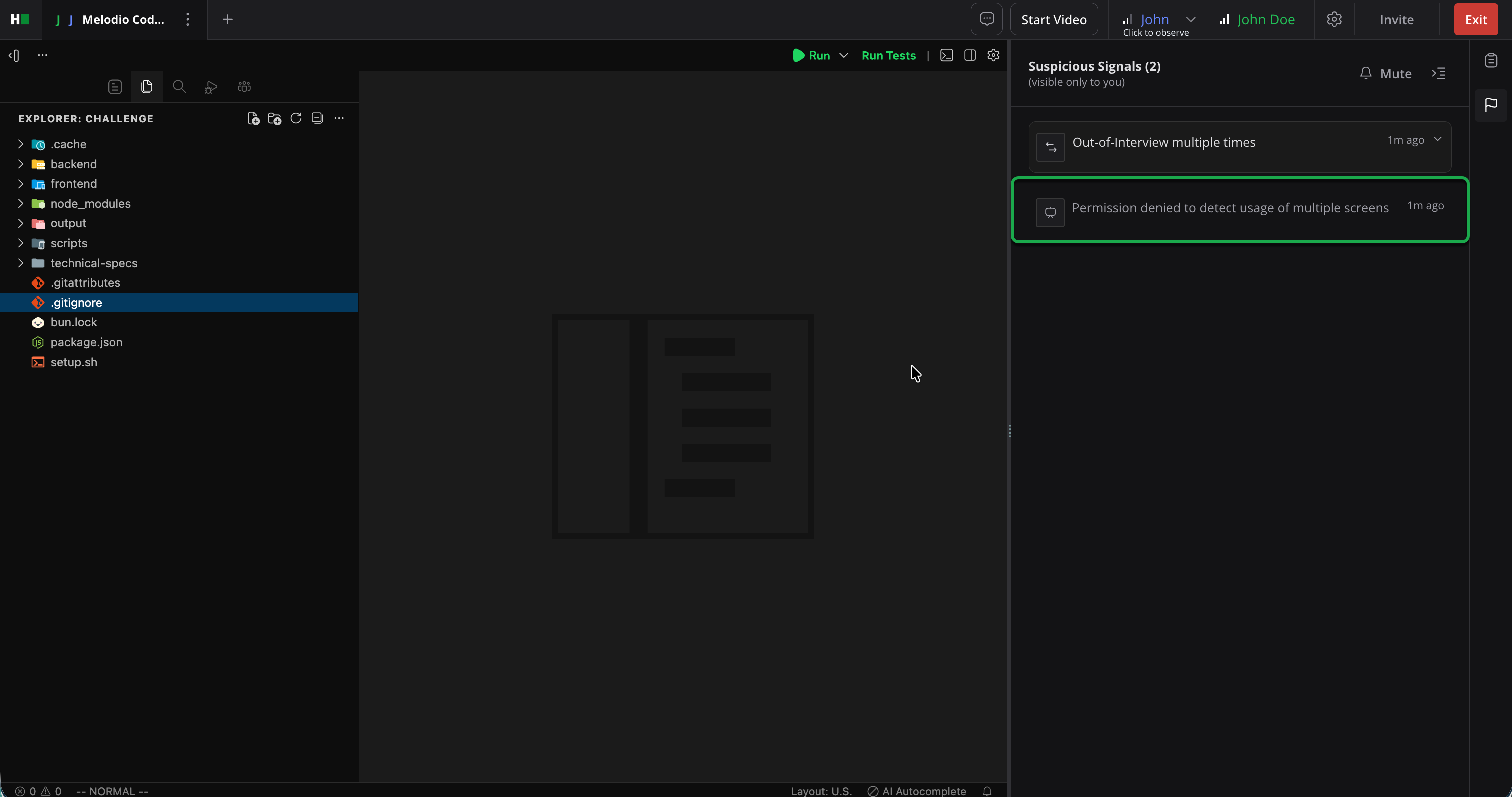Image resolution: width=1512 pixels, height=797 pixels.
Task: Create a new folder in Explorer
Action: pyautogui.click(x=274, y=119)
